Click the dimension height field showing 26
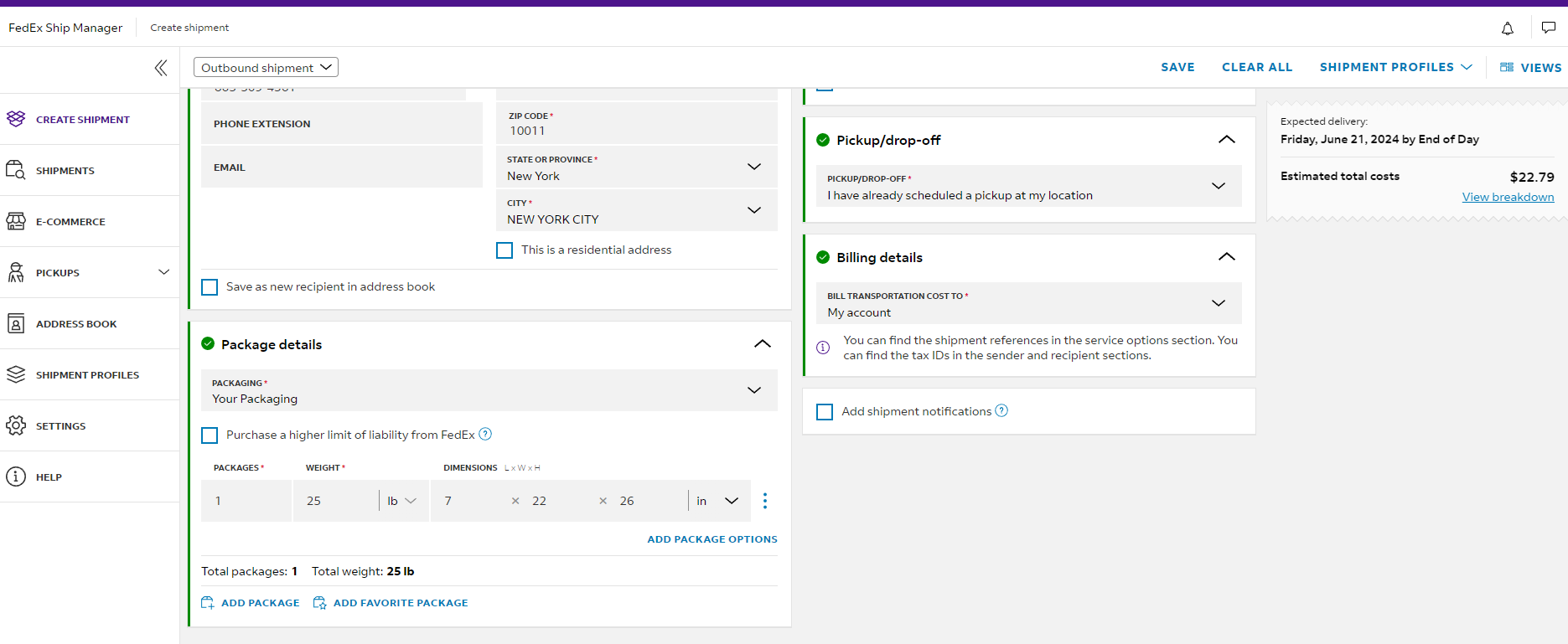 coord(649,501)
